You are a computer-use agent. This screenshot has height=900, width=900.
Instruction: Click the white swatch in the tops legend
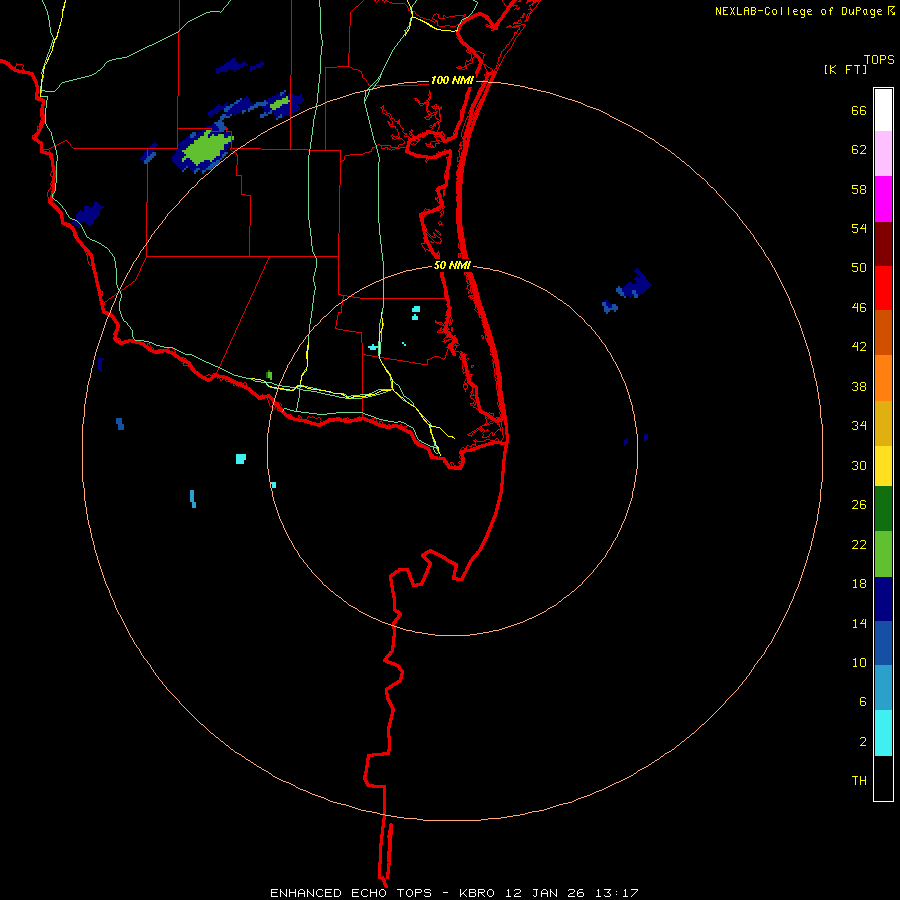[883, 110]
